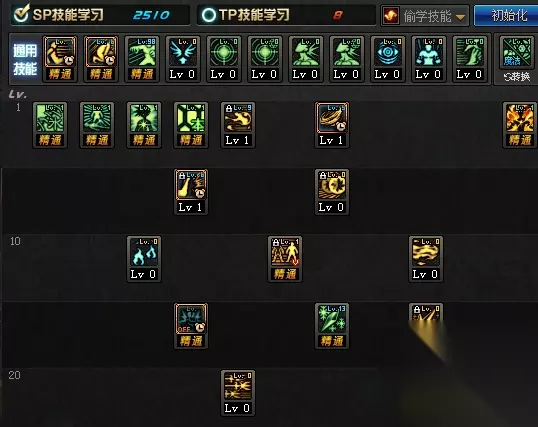Click the 初始化 reset button

[x=506, y=15]
